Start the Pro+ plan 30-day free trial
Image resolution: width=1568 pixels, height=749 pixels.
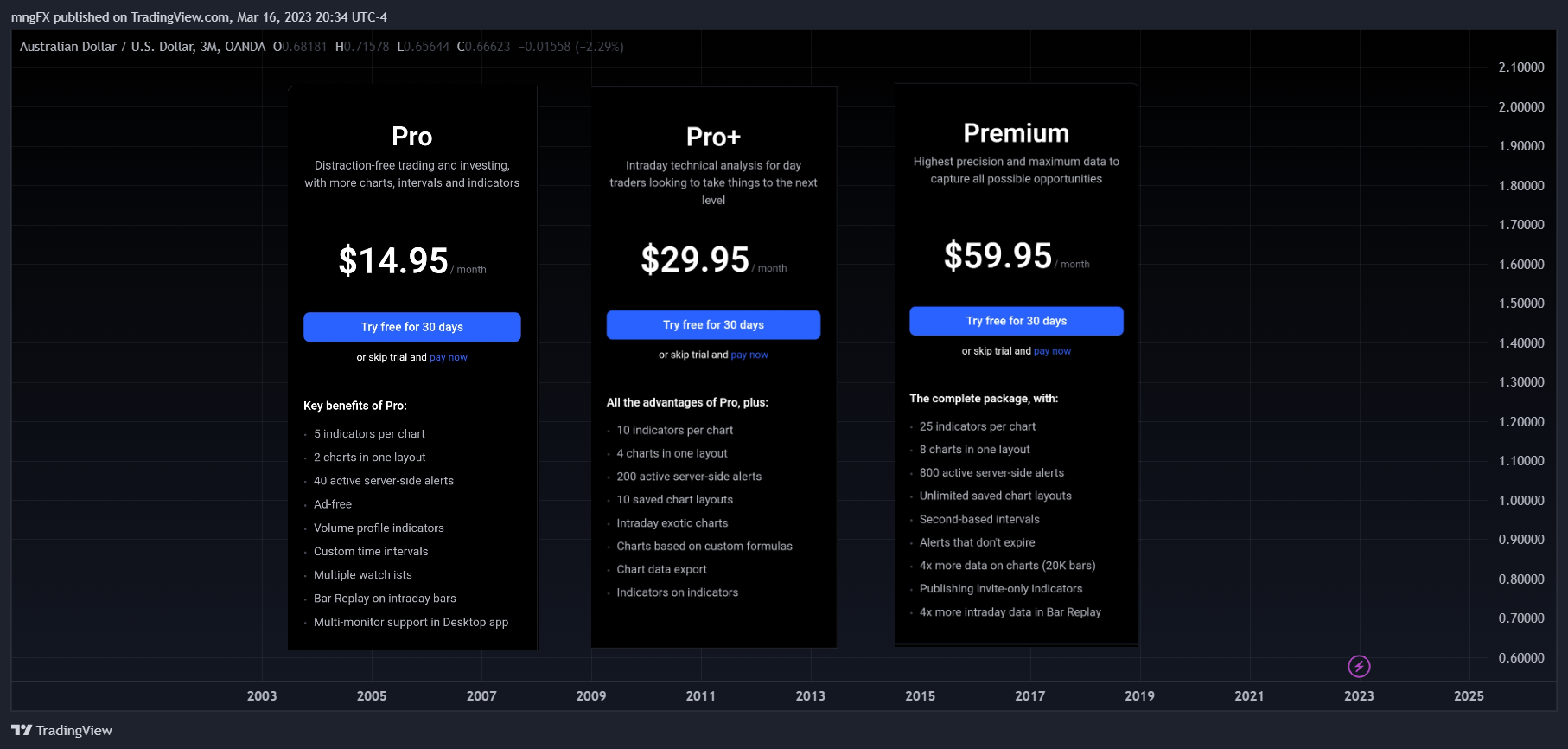pyautogui.click(x=713, y=325)
